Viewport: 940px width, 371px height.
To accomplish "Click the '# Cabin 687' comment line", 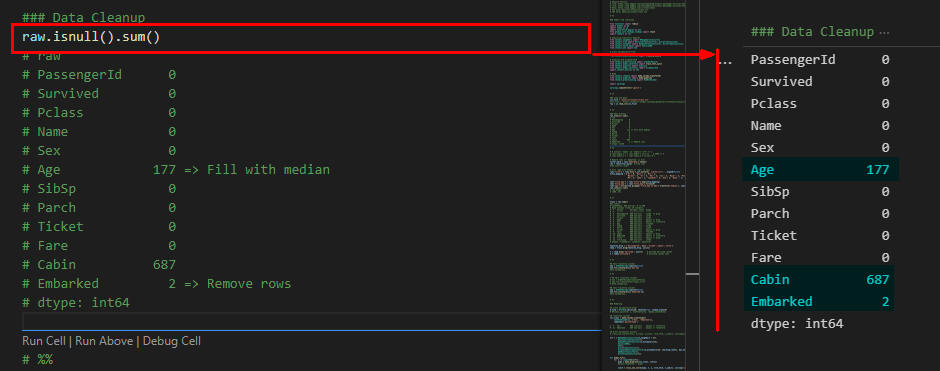I will pos(99,264).
